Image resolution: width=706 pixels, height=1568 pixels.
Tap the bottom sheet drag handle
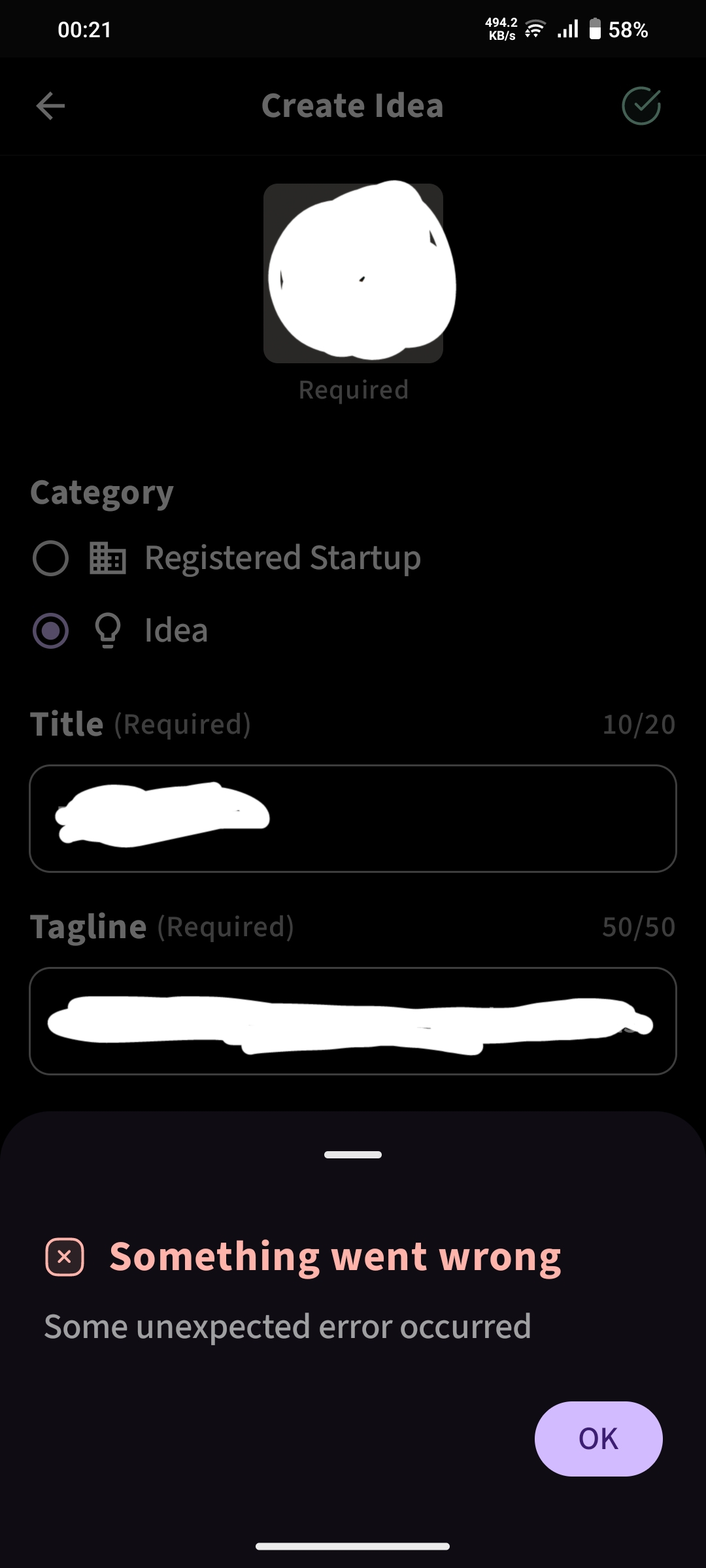tap(353, 1154)
